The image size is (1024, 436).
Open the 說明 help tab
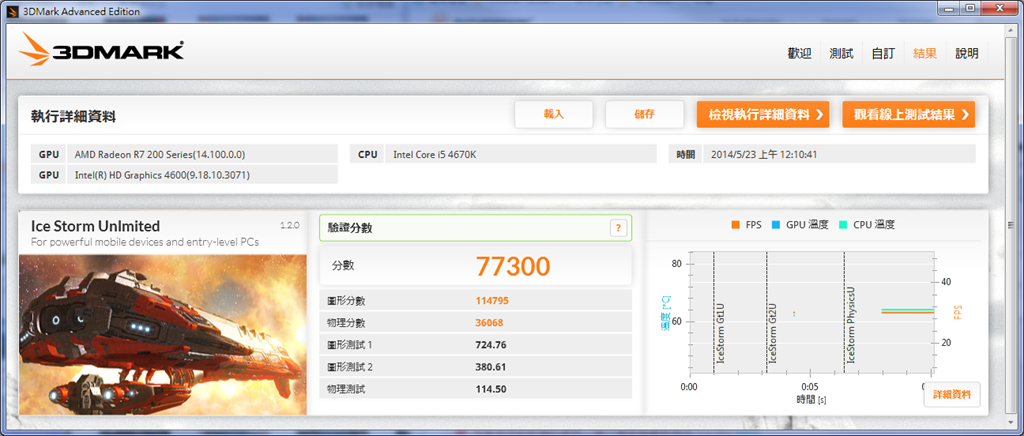[x=967, y=54]
